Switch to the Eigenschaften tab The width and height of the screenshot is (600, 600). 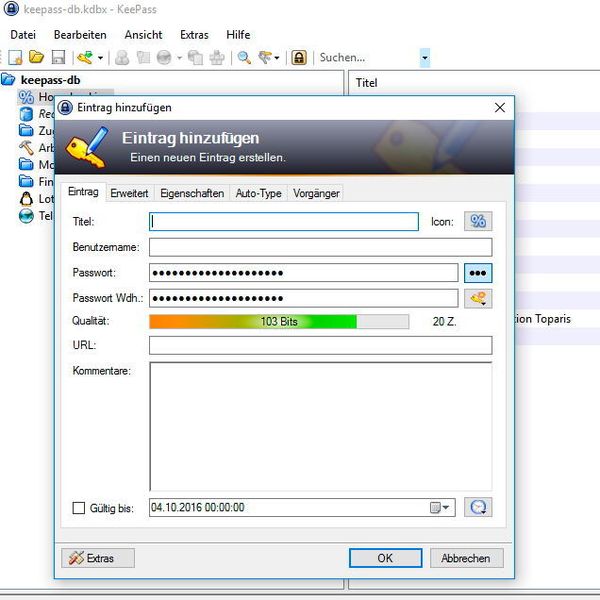point(192,193)
